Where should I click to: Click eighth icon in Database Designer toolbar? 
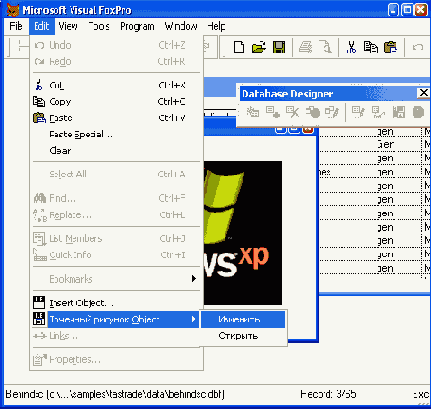tap(399, 112)
